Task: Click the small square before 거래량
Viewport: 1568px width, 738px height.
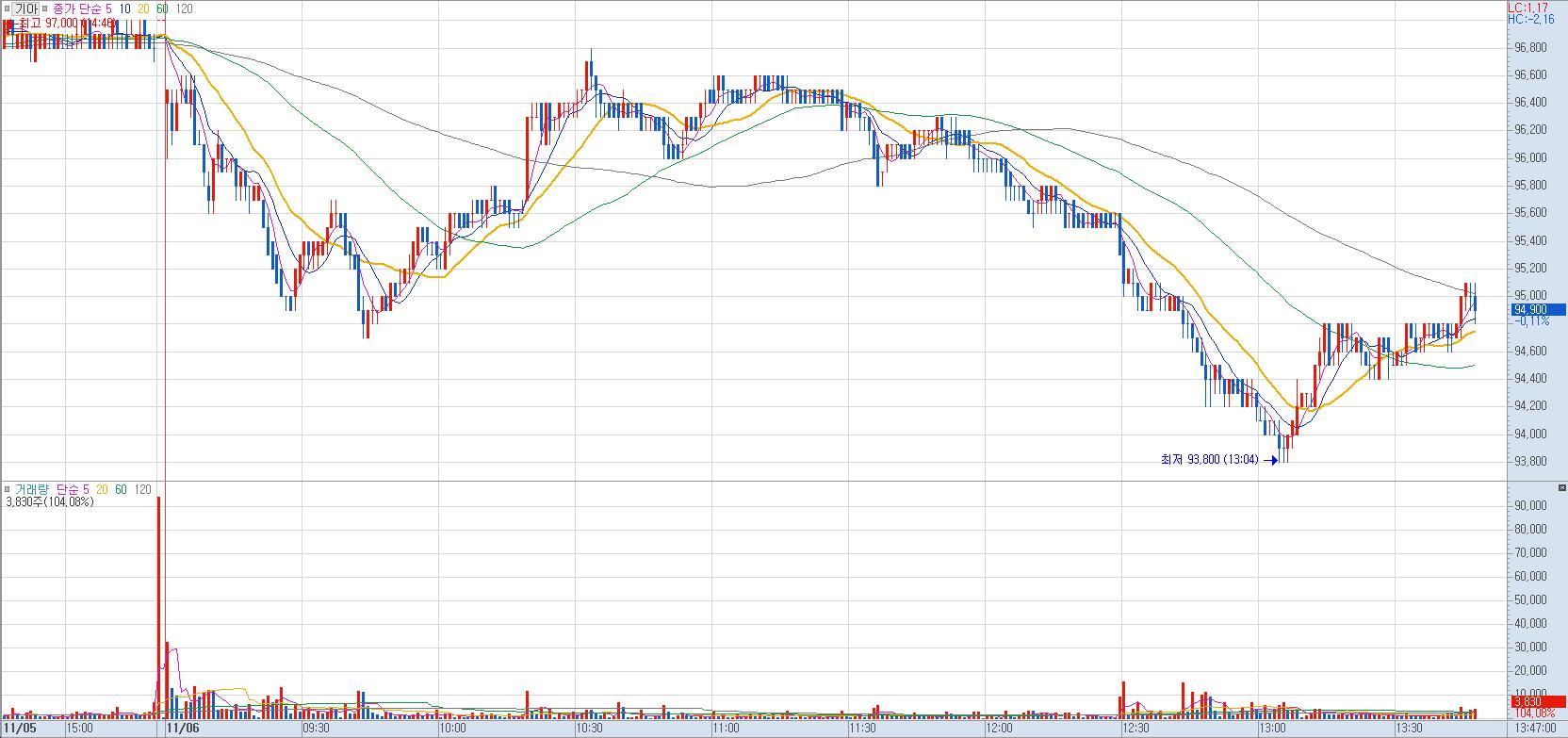Action: (x=8, y=489)
